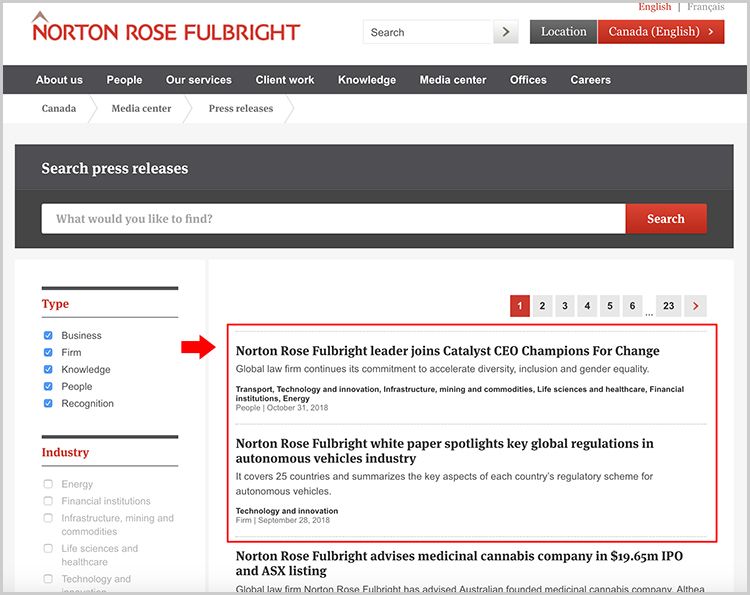Image resolution: width=750 pixels, height=595 pixels.
Task: Check the Energy industry filter
Action: click(48, 484)
